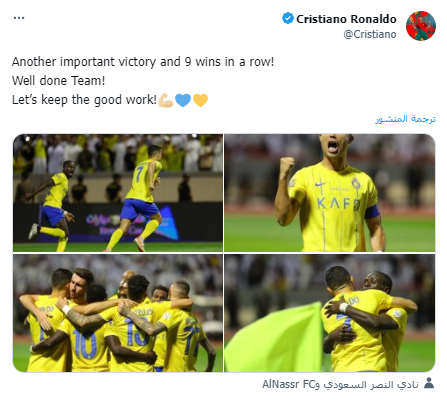Screen dimensions: 447x402
Task: Click the Arabic translate post link
Action: [405, 119]
